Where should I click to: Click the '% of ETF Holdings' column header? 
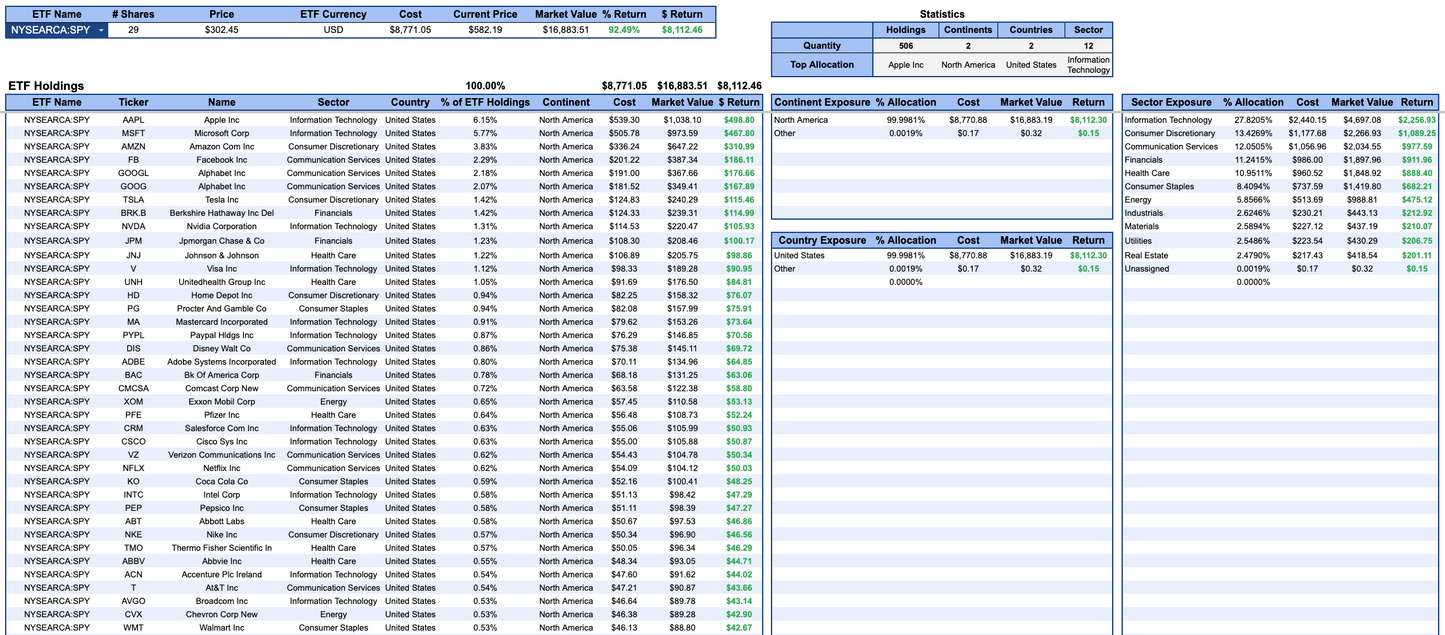(485, 102)
